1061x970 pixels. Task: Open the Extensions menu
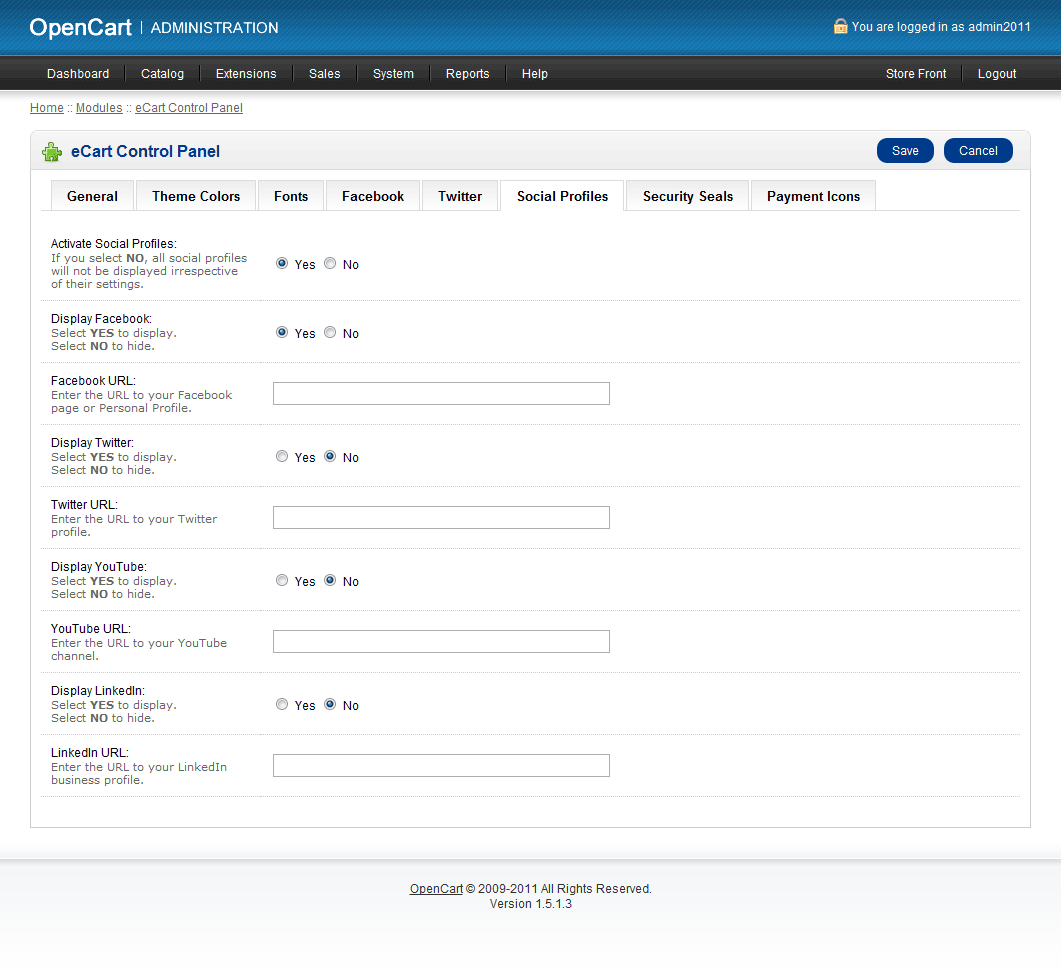[246, 74]
